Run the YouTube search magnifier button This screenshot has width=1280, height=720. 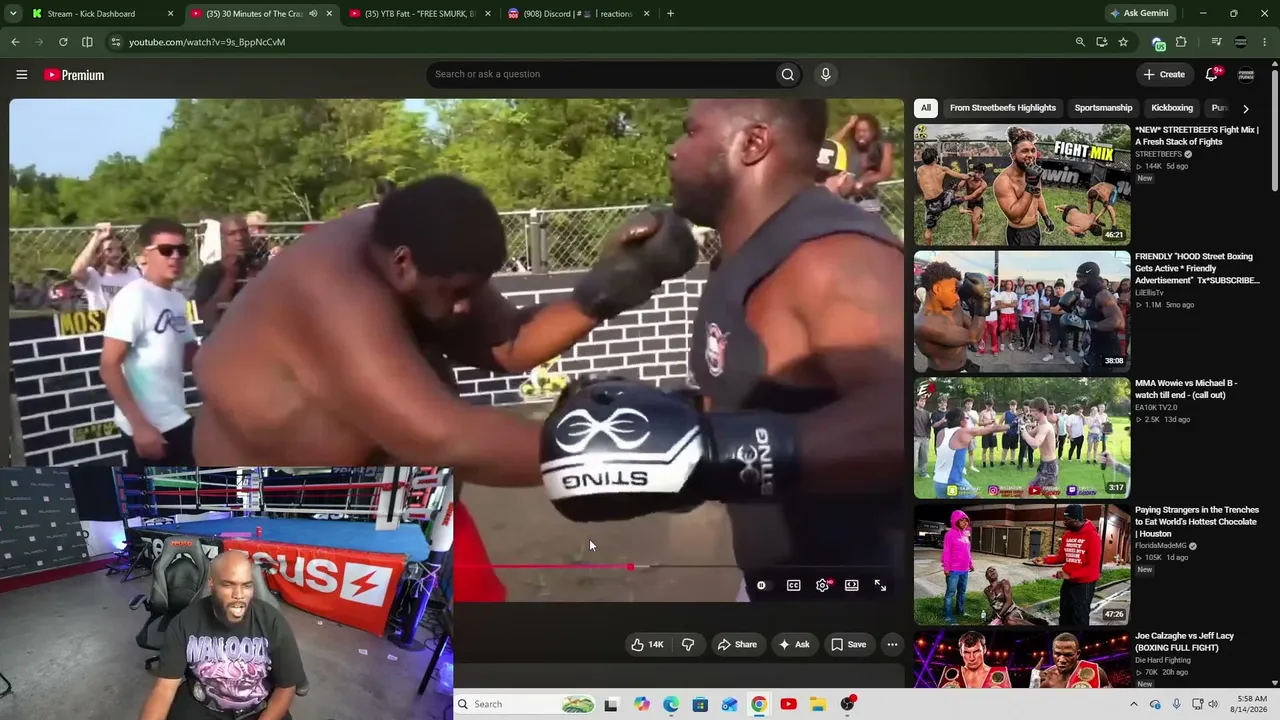(x=788, y=74)
